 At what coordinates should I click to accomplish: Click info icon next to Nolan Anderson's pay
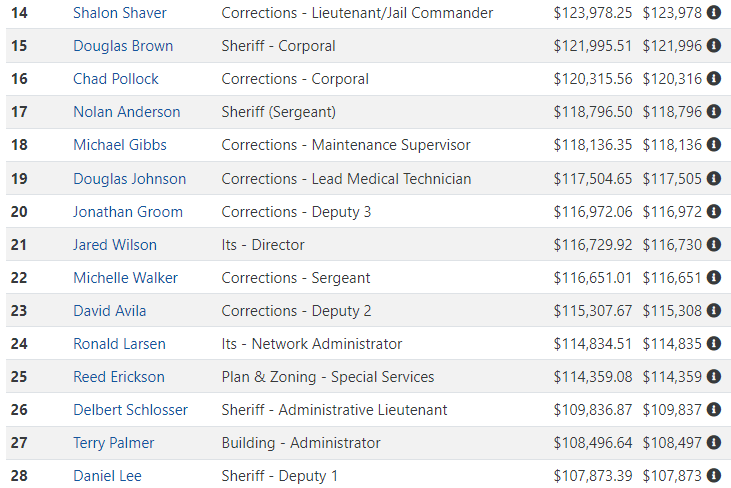pyautogui.click(x=714, y=112)
